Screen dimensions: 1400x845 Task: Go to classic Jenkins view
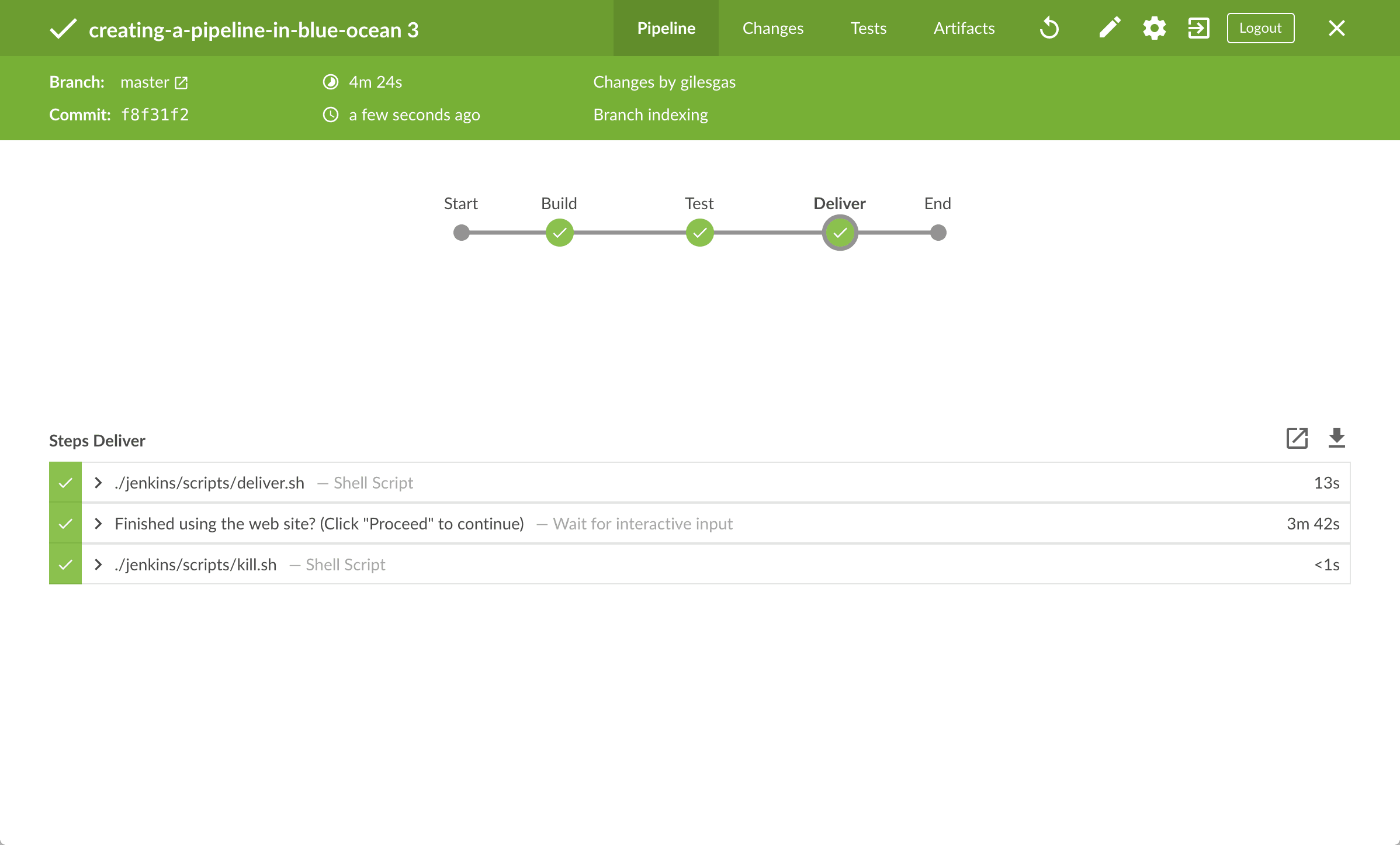pyautogui.click(x=1198, y=27)
